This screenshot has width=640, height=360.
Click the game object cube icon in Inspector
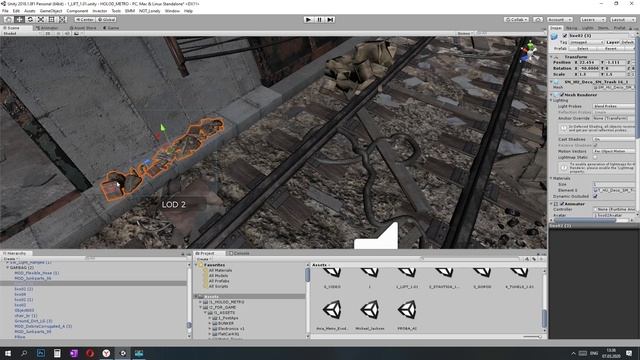tap(554, 36)
